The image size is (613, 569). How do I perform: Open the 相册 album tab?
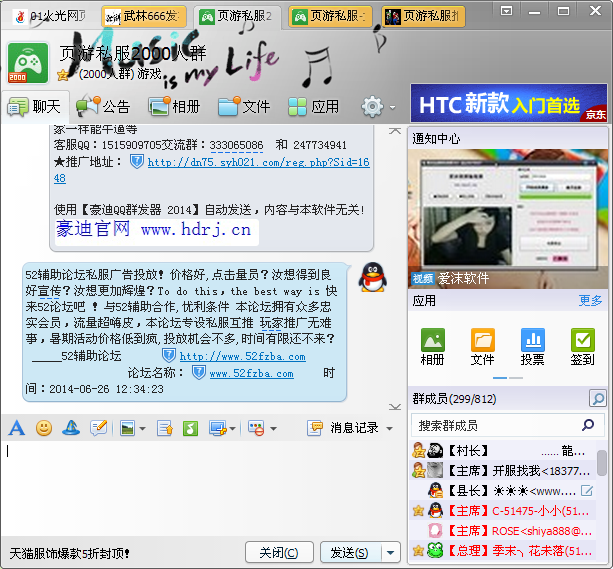(175, 106)
